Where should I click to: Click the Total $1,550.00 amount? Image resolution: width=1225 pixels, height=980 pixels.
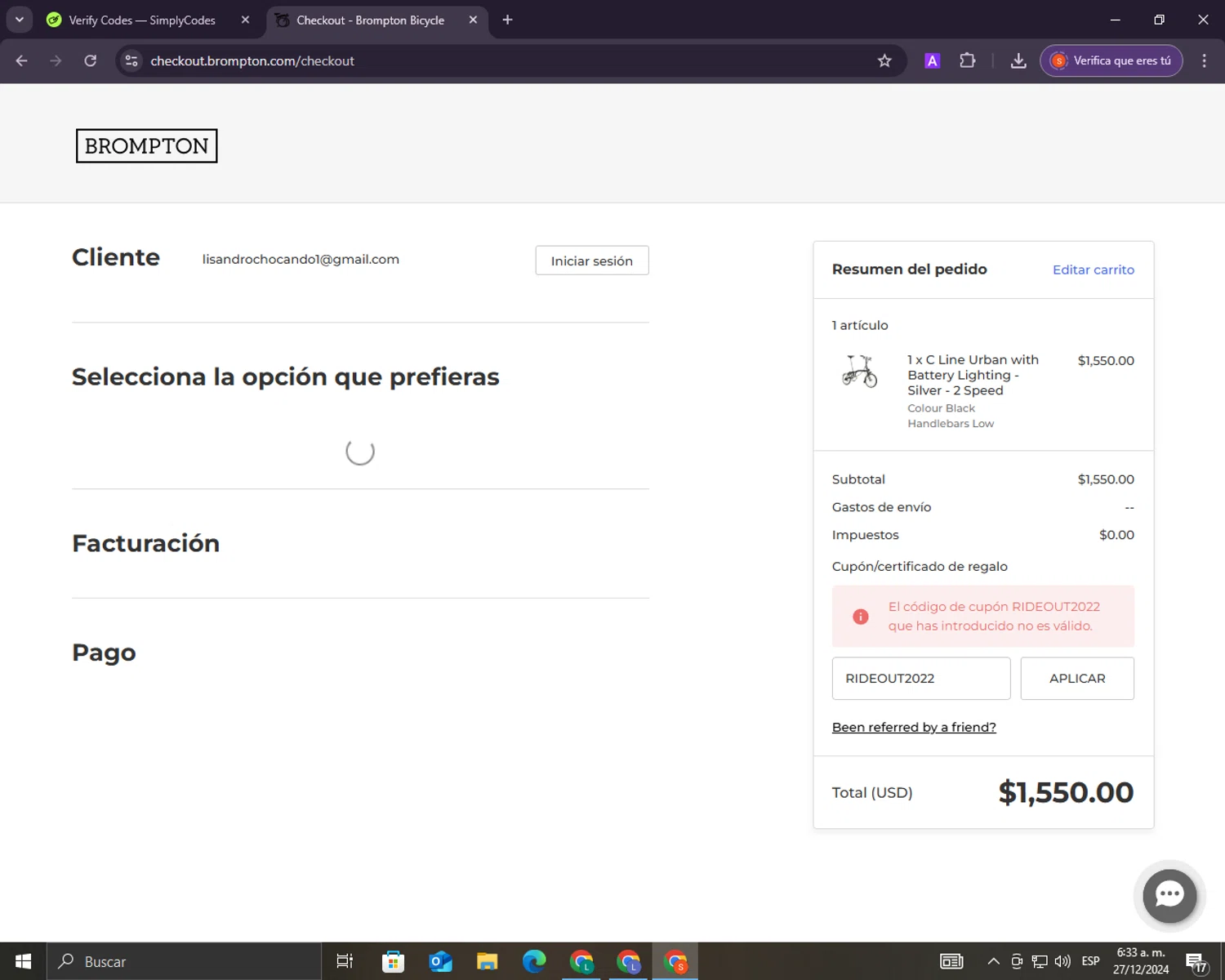coord(1066,792)
